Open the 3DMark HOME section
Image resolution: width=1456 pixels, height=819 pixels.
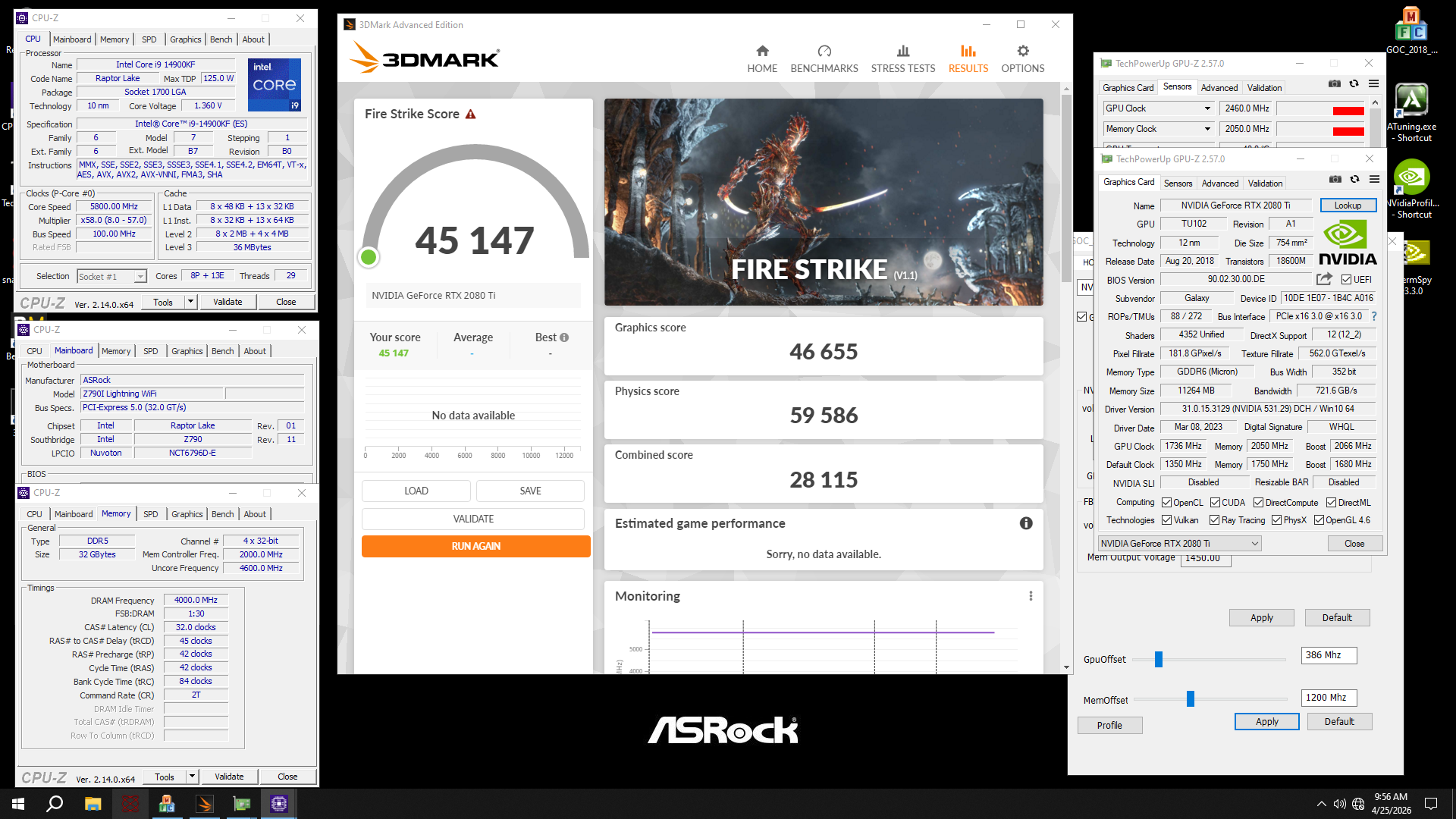[x=762, y=59]
